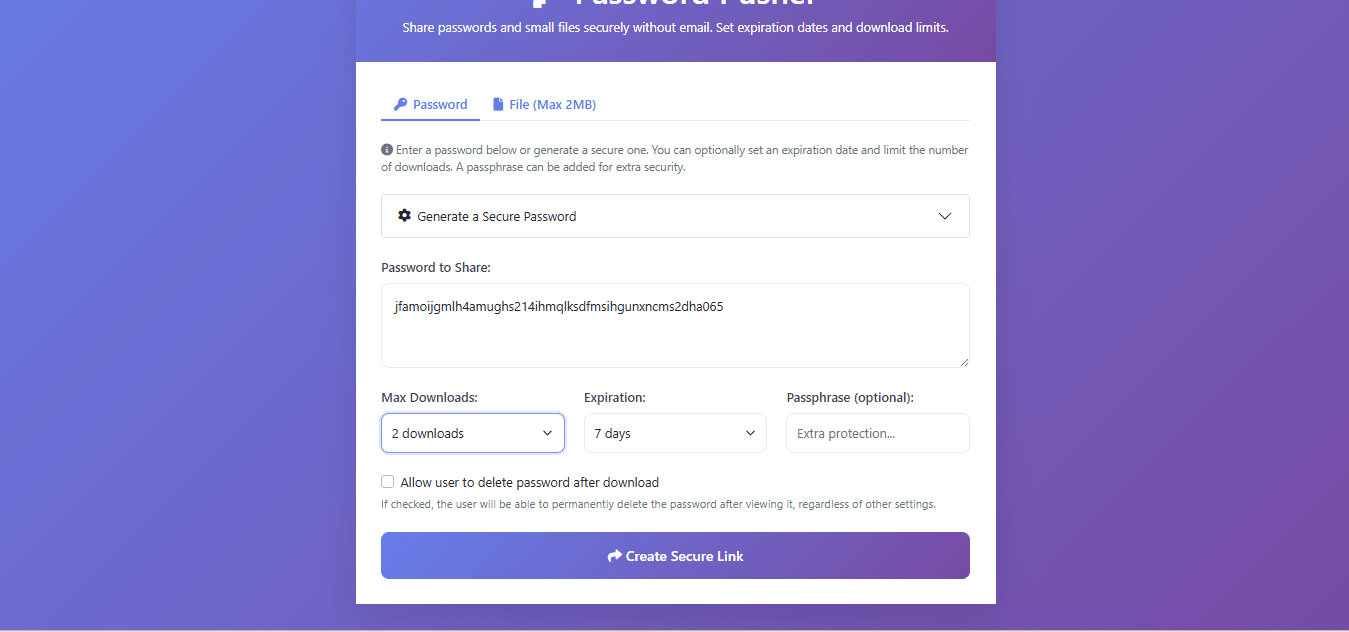Click the info icon before the instructions text
The width and height of the screenshot is (1349, 632).
click(x=386, y=148)
